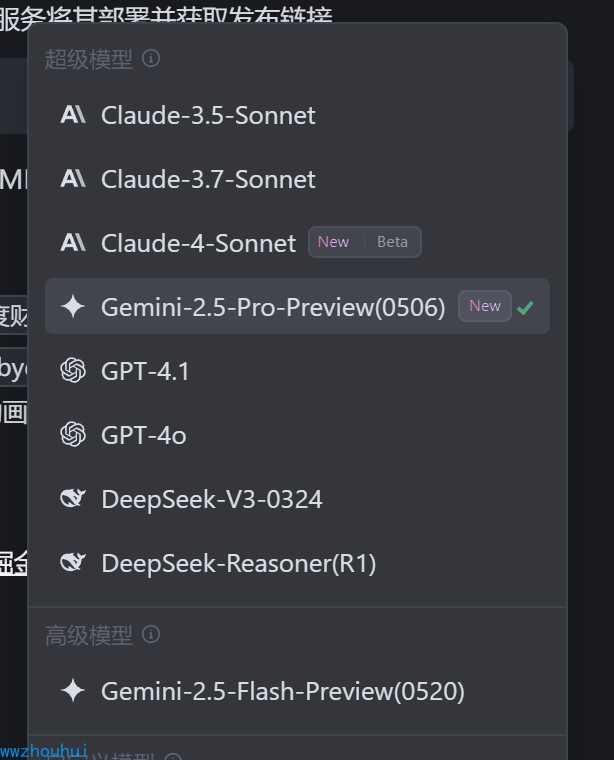
Task: Click the Beta badge on Claude-4-Sonnet
Action: [392, 242]
